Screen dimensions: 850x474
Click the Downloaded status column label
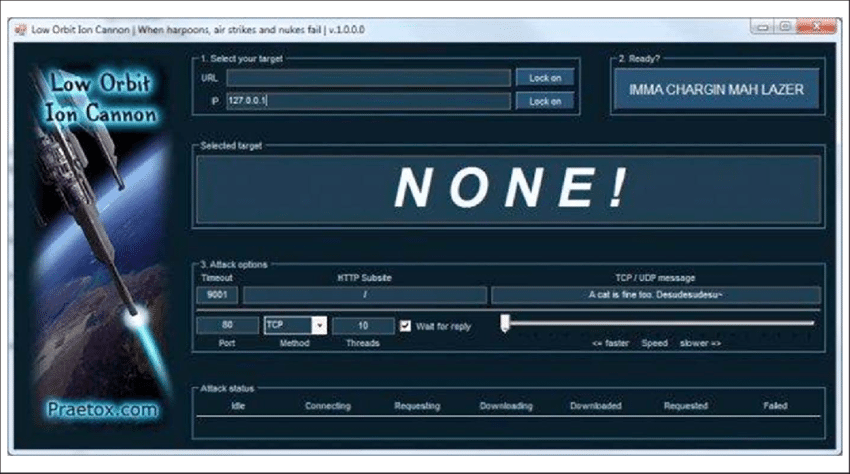[x=596, y=406]
